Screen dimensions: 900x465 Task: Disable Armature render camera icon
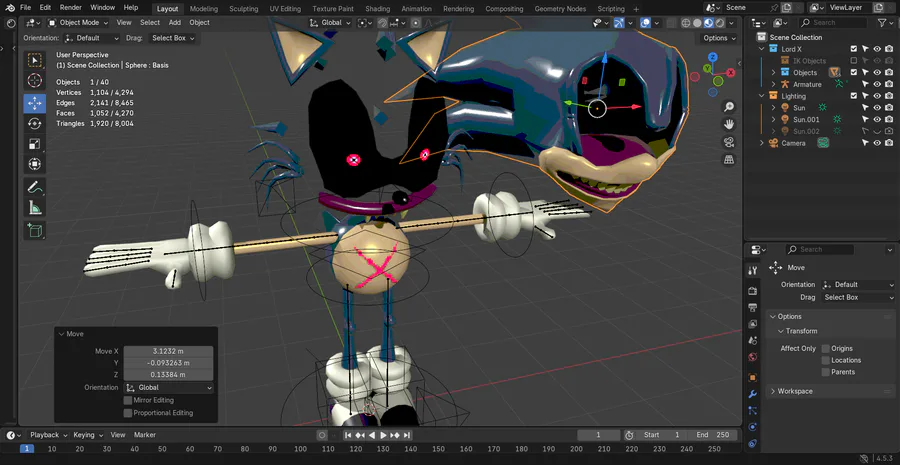[889, 84]
